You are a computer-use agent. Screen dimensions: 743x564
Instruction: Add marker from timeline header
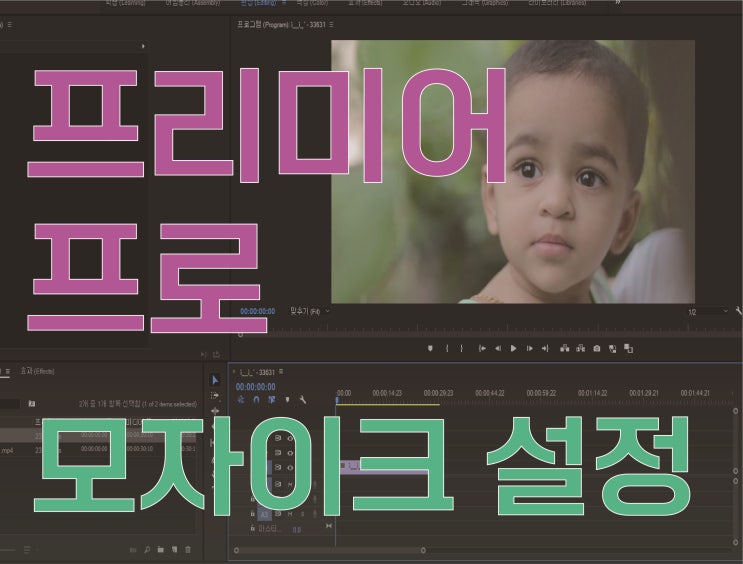(x=287, y=400)
